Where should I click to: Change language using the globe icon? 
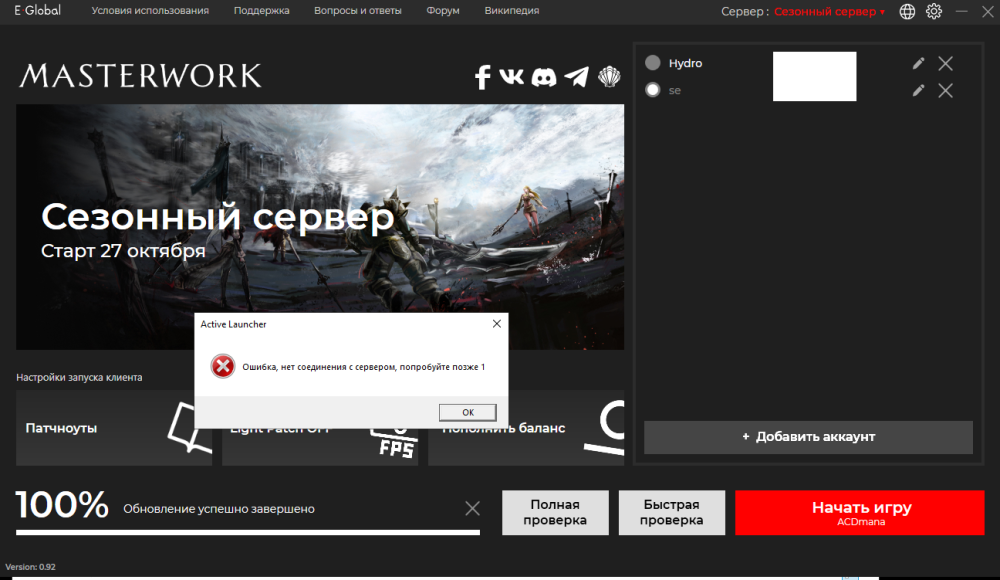[906, 11]
